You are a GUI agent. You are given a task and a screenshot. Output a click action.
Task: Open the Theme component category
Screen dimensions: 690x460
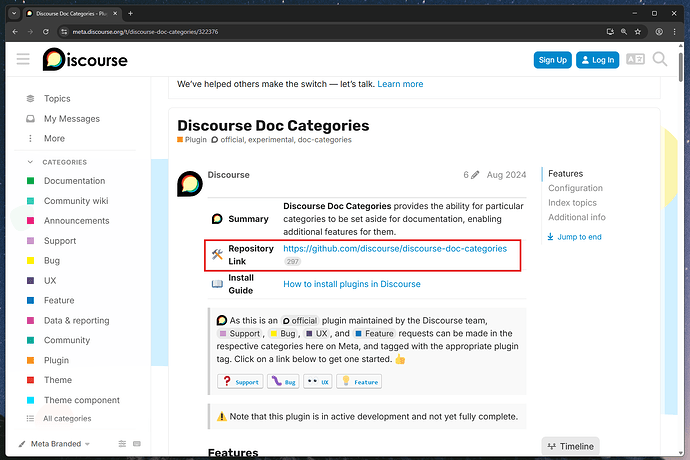82,400
